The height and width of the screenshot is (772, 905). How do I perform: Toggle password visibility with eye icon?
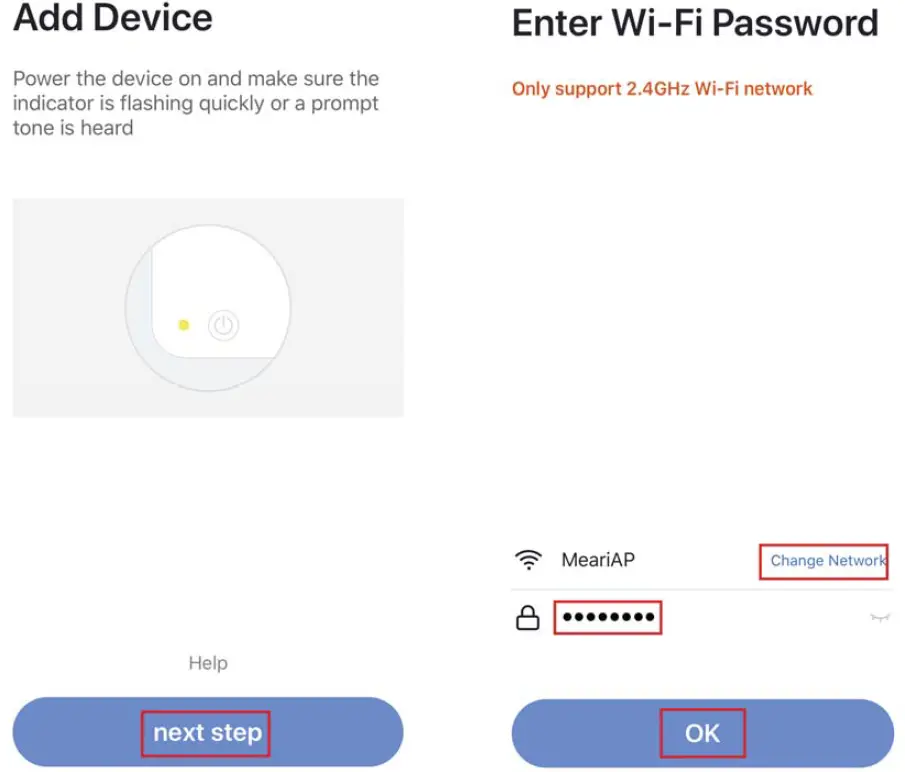[880, 619]
